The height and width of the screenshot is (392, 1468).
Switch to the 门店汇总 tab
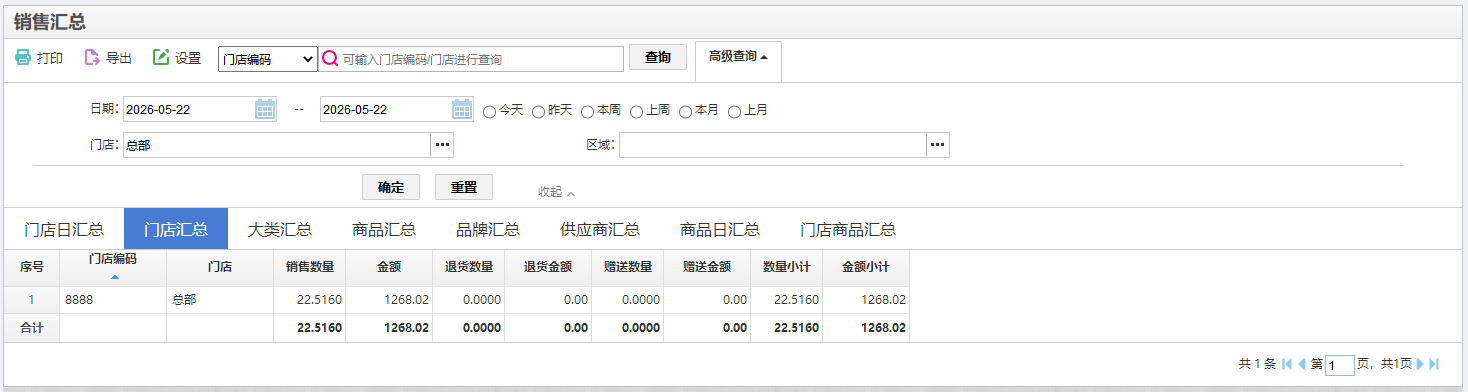pos(176,229)
